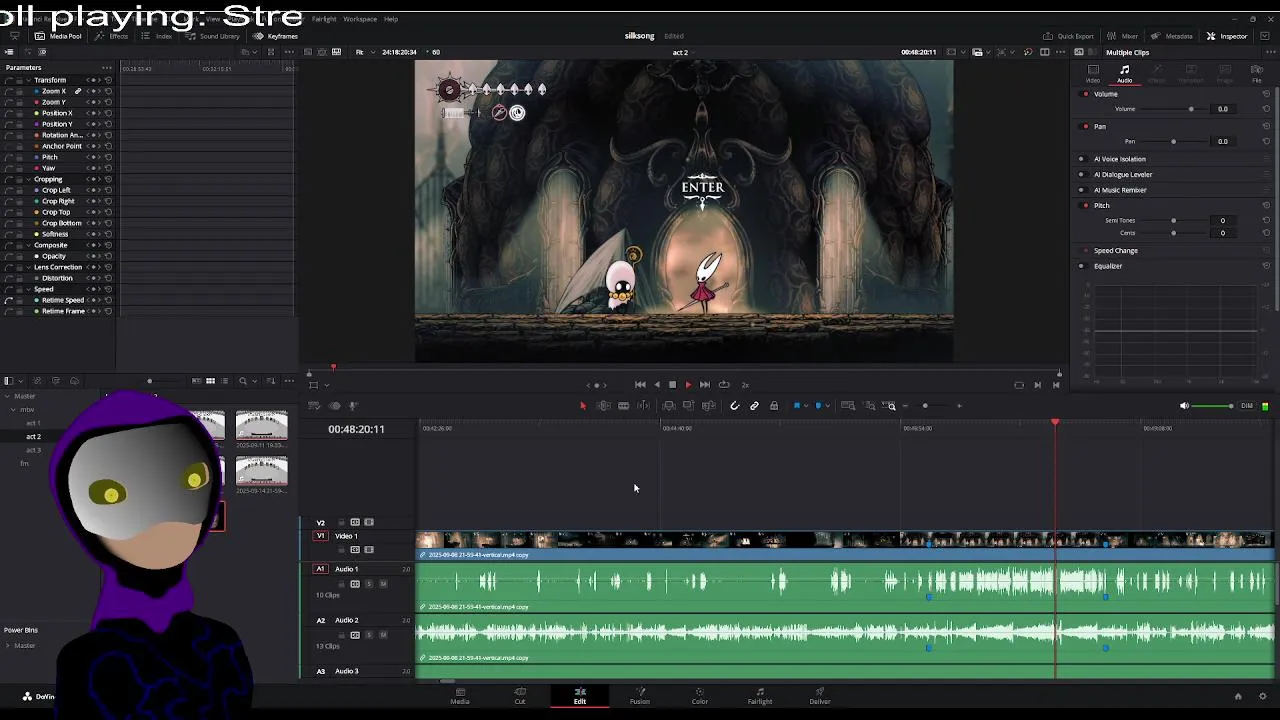The image size is (1280, 720).
Task: Click the search magnifier in media pool
Action: pyautogui.click(x=242, y=381)
